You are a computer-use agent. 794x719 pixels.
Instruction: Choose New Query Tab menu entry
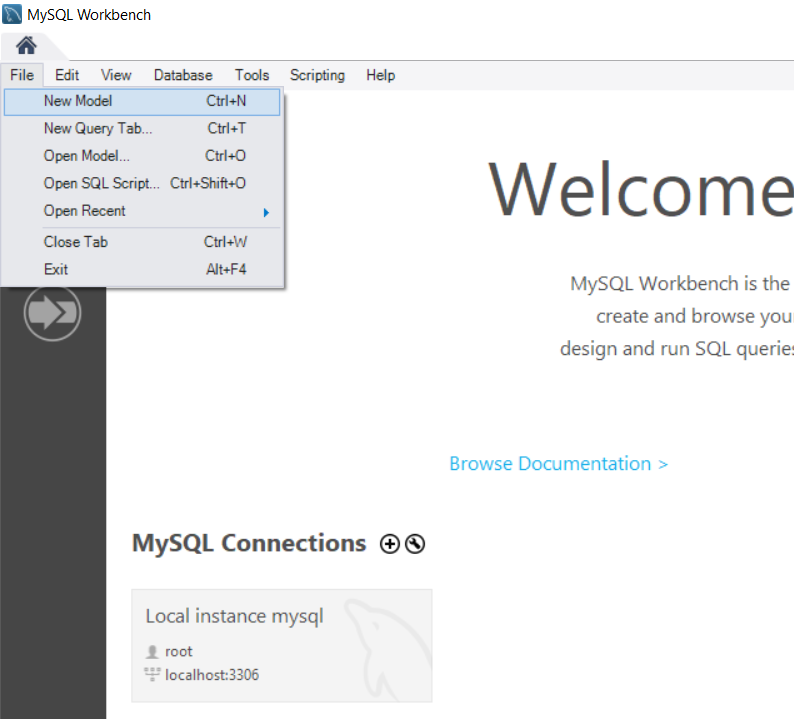coord(142,129)
